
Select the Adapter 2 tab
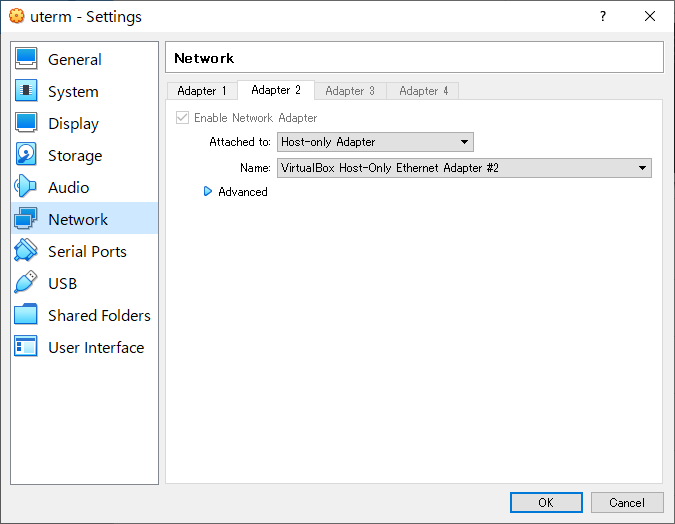click(x=276, y=90)
